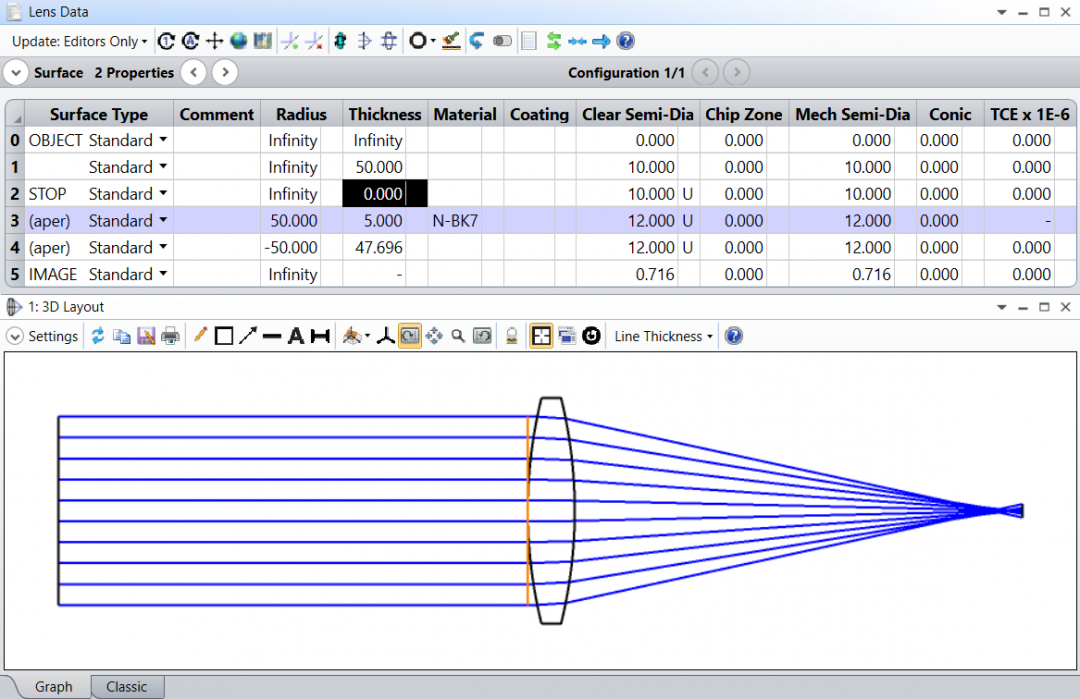1080x699 pixels.
Task: Click the print icon in 3D Layout toolbar
Action: click(171, 337)
